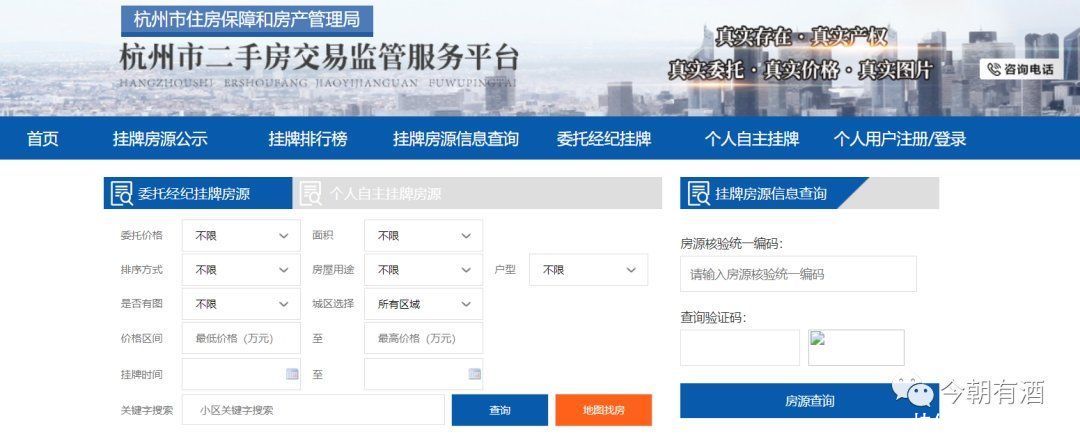Viewport: 1080px width, 439px height.
Task: Open the 委托价格 dropdown
Action: 241,236
